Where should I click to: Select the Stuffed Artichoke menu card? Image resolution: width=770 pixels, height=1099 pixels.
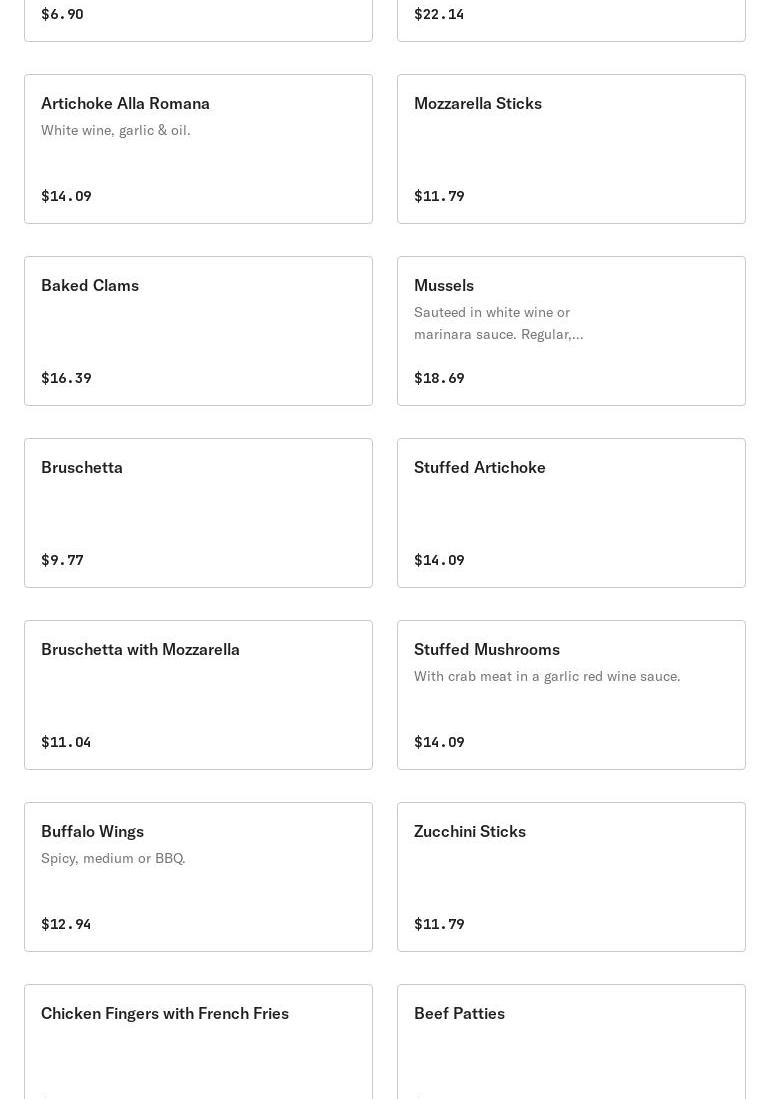click(x=571, y=513)
